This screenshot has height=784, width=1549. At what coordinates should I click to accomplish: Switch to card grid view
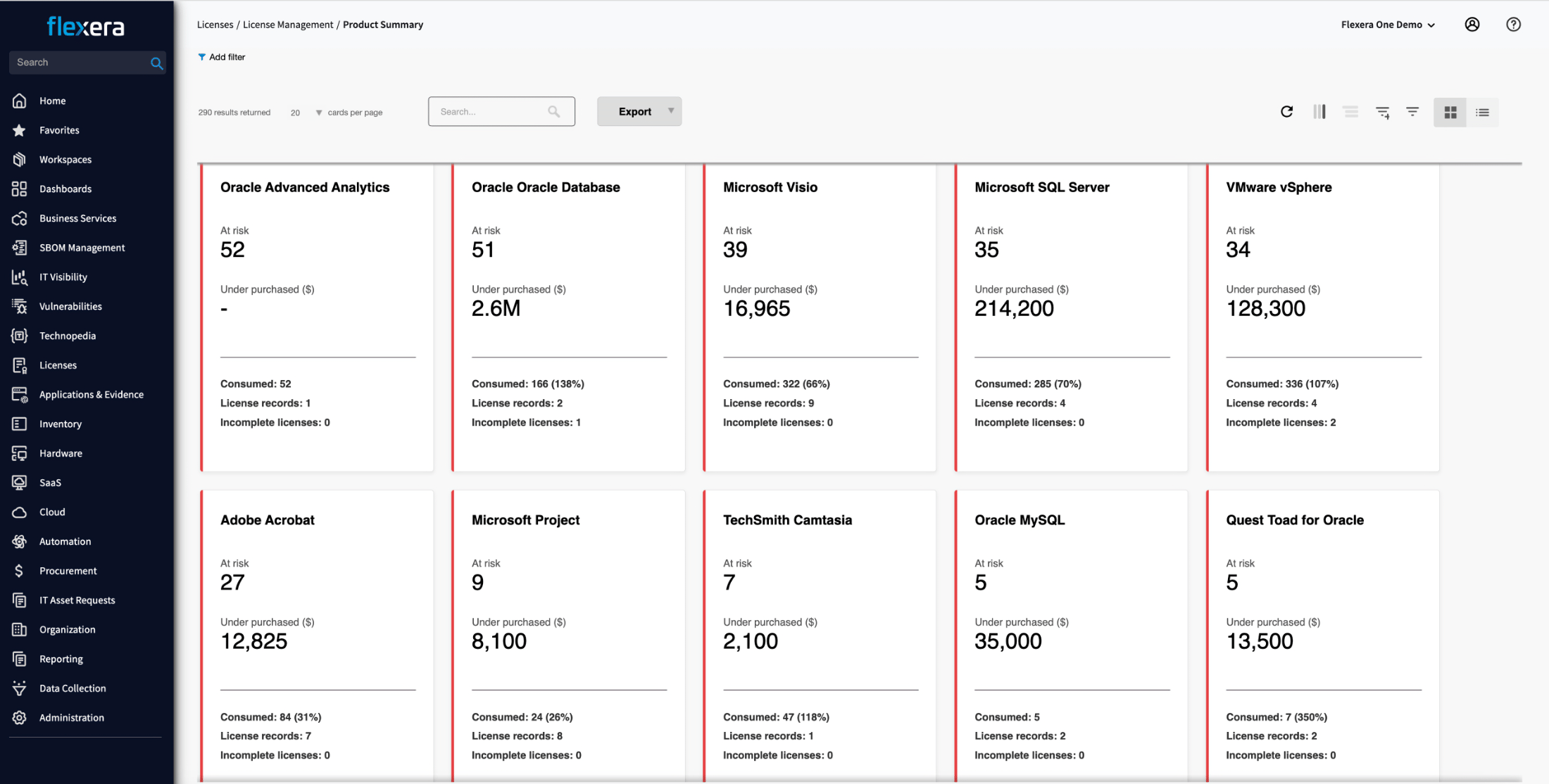coord(1450,113)
